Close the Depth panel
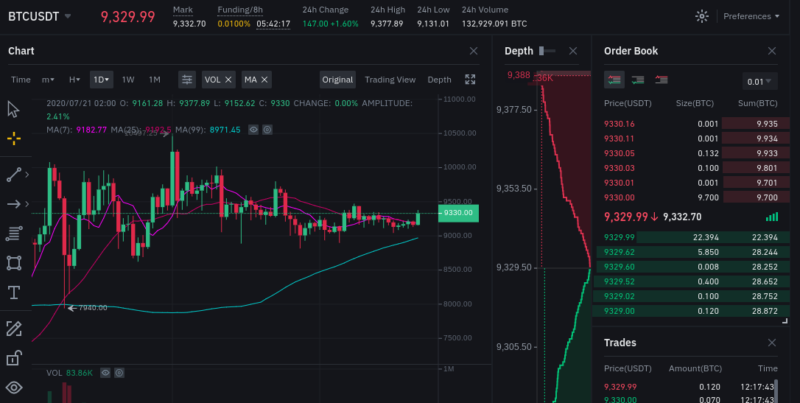 [x=573, y=51]
